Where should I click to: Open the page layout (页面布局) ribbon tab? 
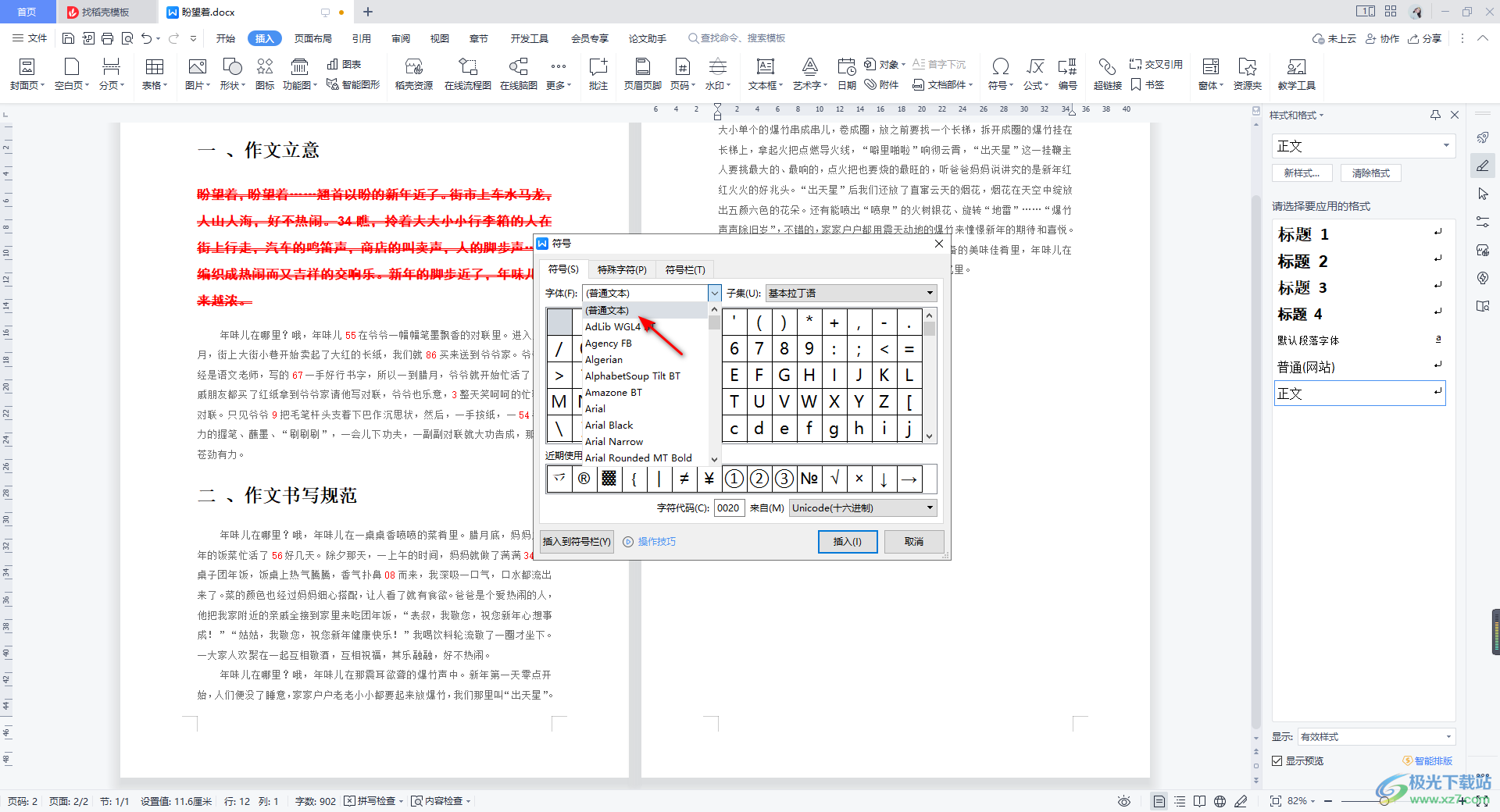[x=312, y=38]
